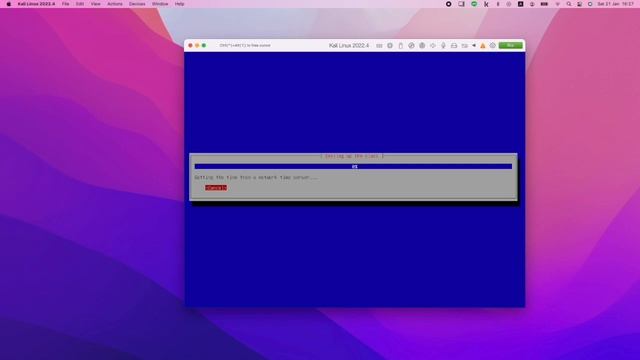
Task: Open VM configuration gear icon
Action: click(x=493, y=46)
